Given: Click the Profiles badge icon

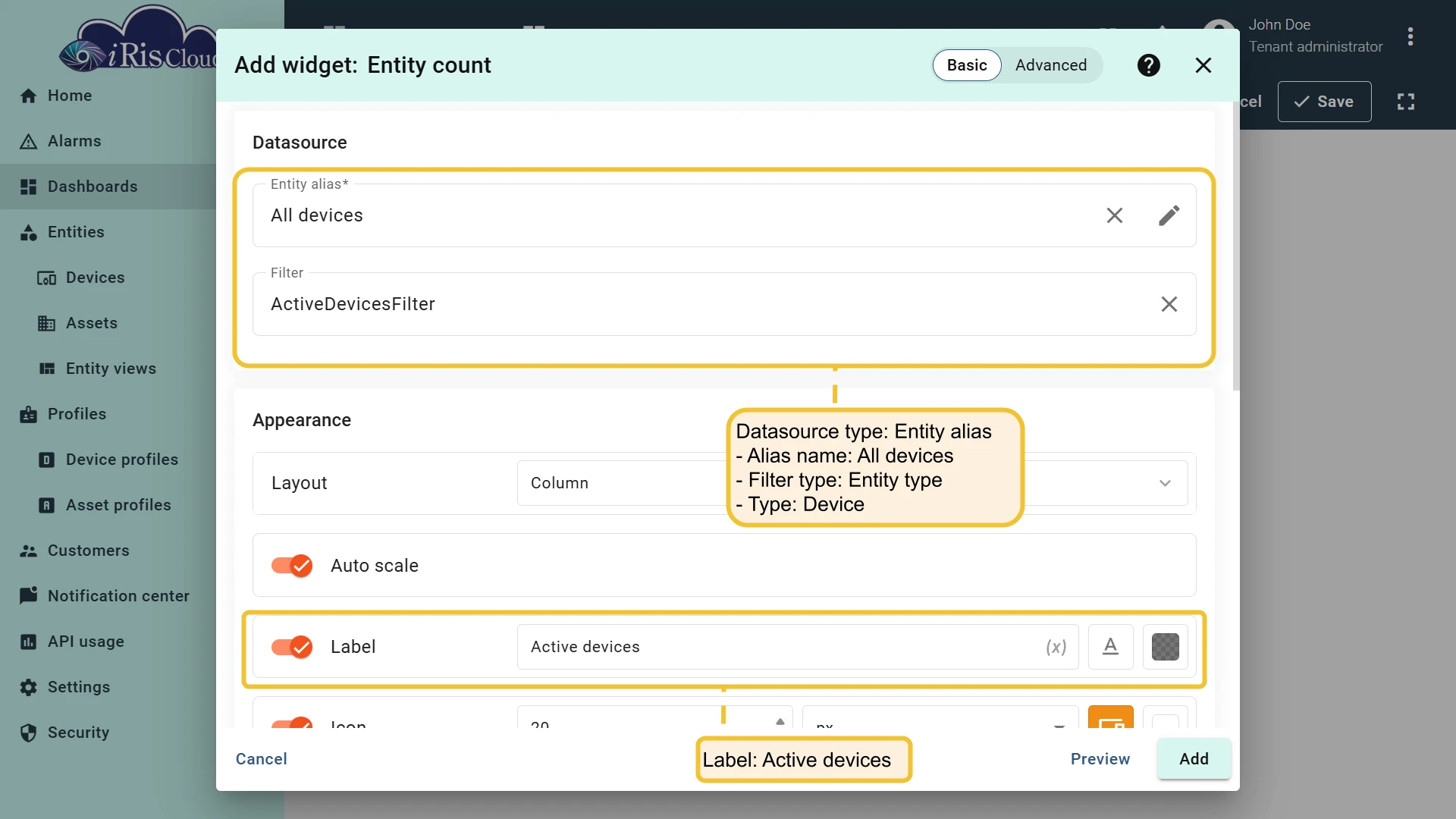Looking at the screenshot, I should coord(29,414).
